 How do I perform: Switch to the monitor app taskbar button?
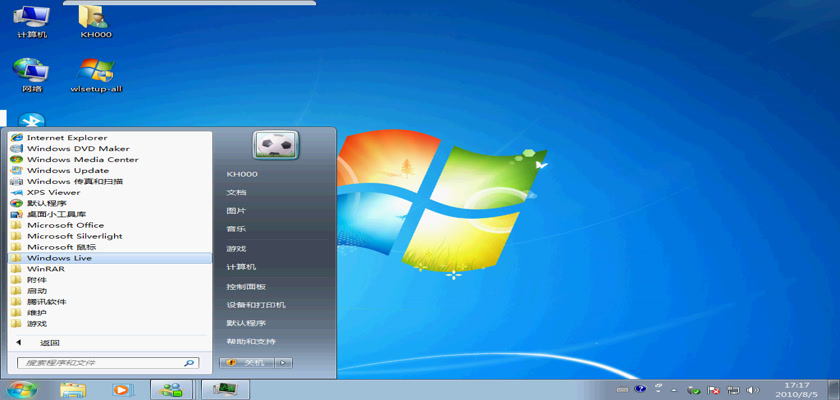[226, 390]
